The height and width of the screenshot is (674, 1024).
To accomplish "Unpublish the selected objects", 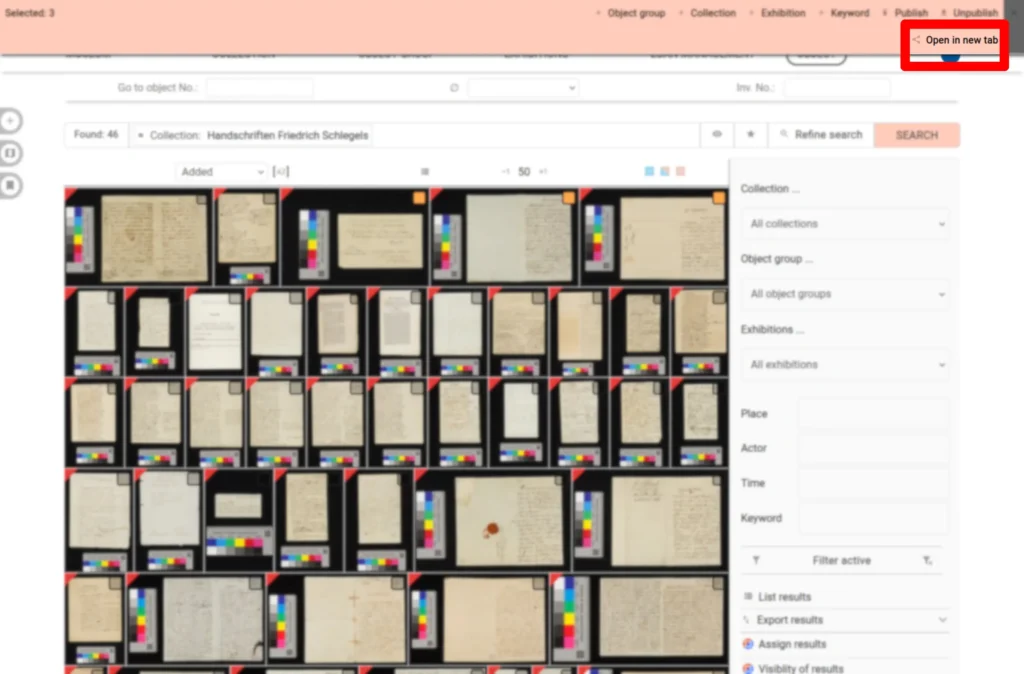I will [x=969, y=13].
